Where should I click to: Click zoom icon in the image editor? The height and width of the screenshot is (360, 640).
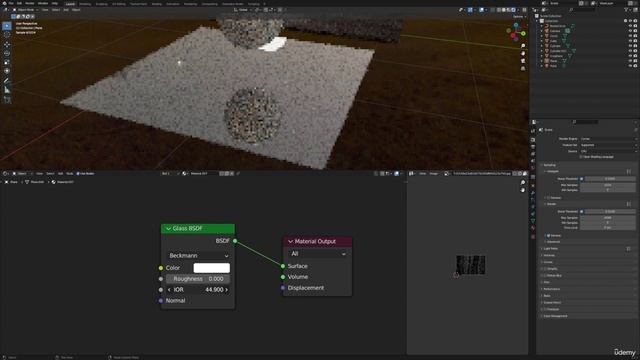(x=523, y=182)
